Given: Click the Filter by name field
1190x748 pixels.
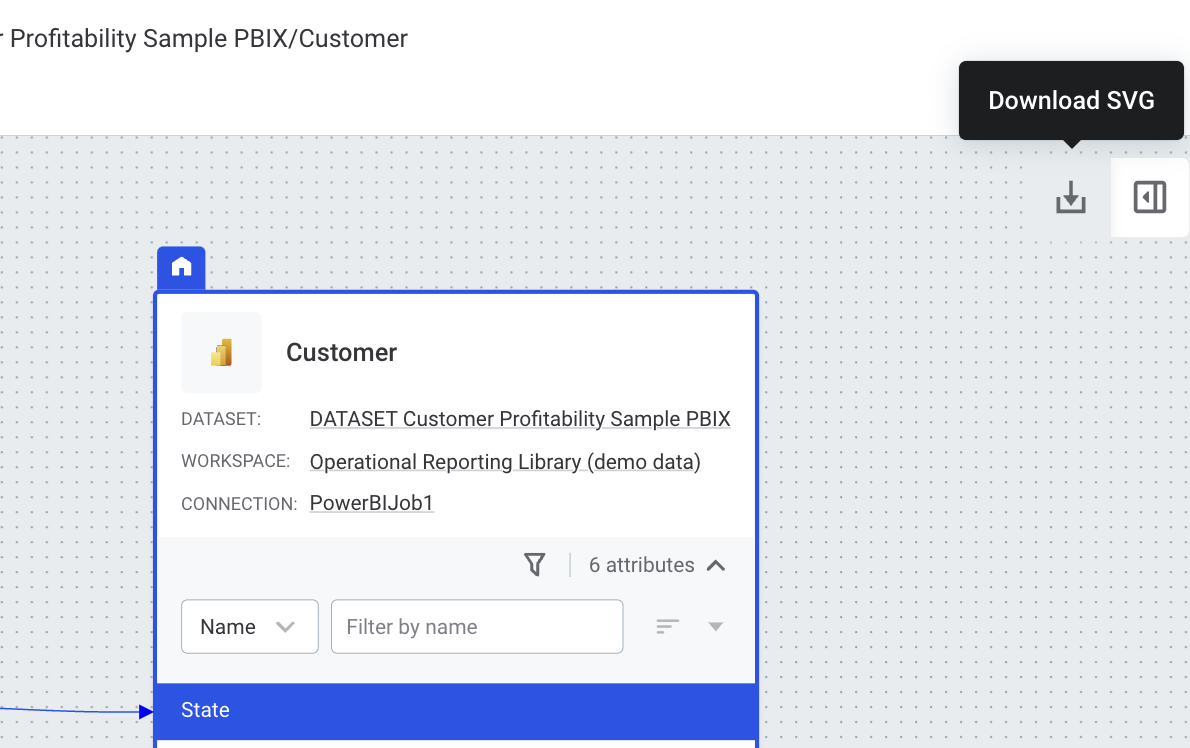Looking at the screenshot, I should (x=477, y=627).
